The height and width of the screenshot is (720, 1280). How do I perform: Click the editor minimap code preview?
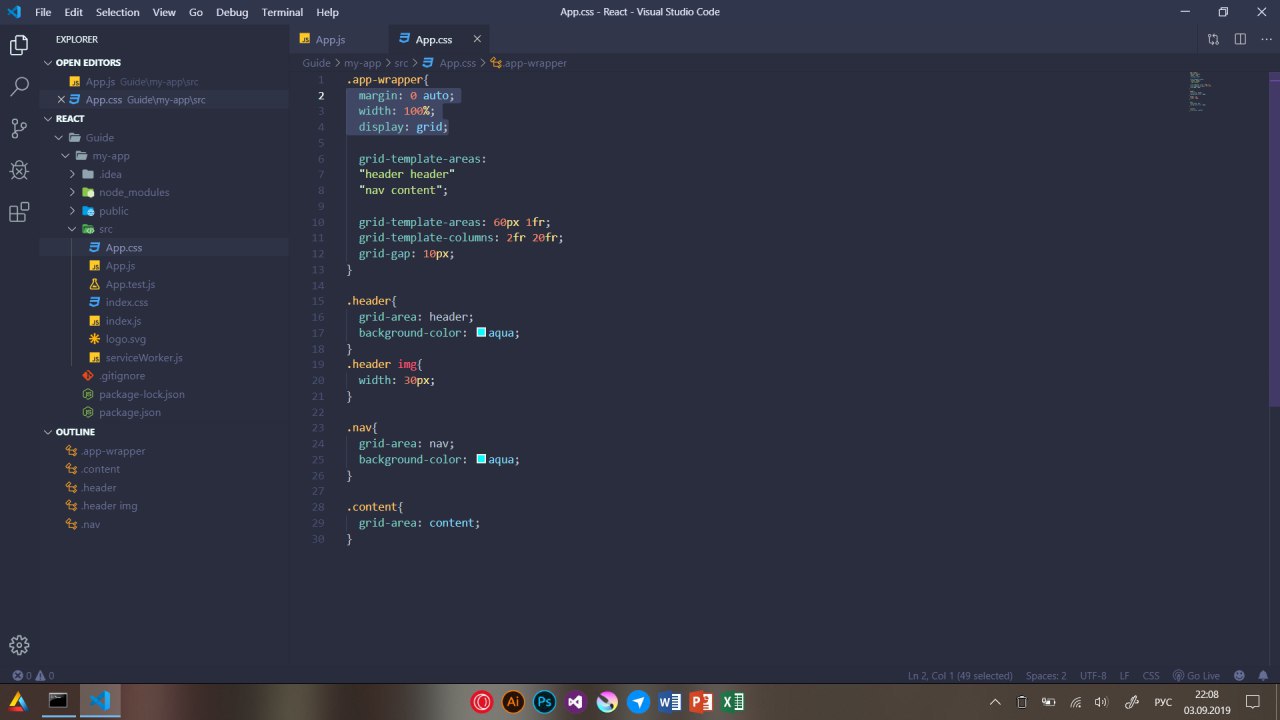[1200, 91]
